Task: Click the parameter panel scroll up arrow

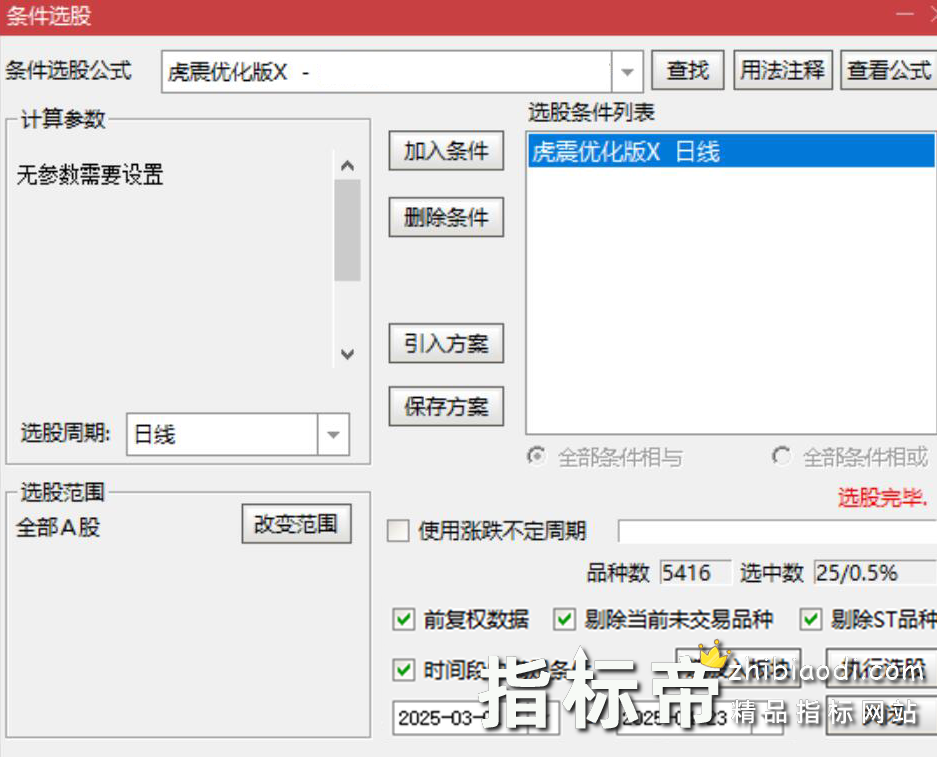Action: 347,166
